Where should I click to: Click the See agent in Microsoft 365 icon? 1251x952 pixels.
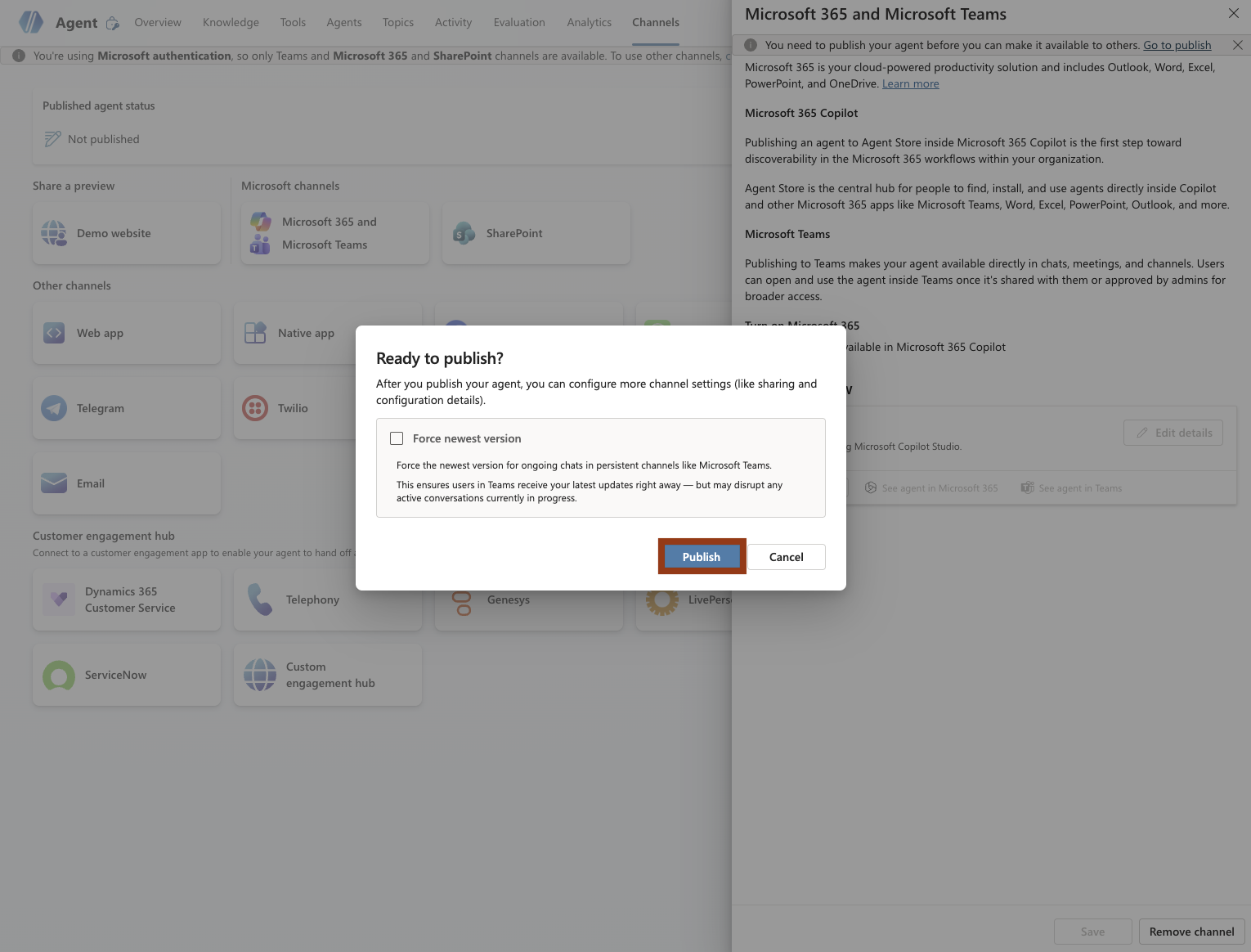pyautogui.click(x=871, y=488)
